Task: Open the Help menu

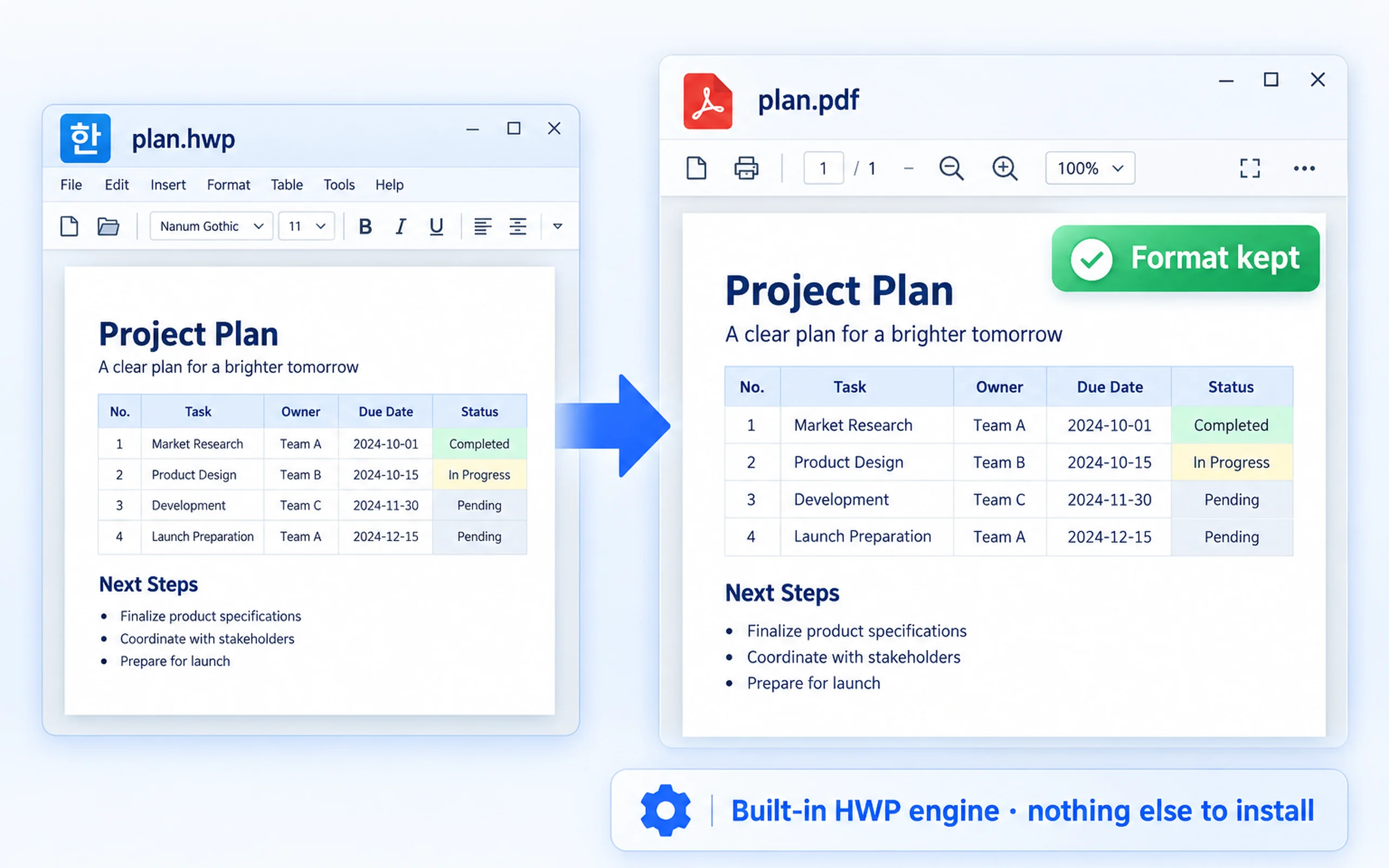Action: pyautogui.click(x=390, y=185)
